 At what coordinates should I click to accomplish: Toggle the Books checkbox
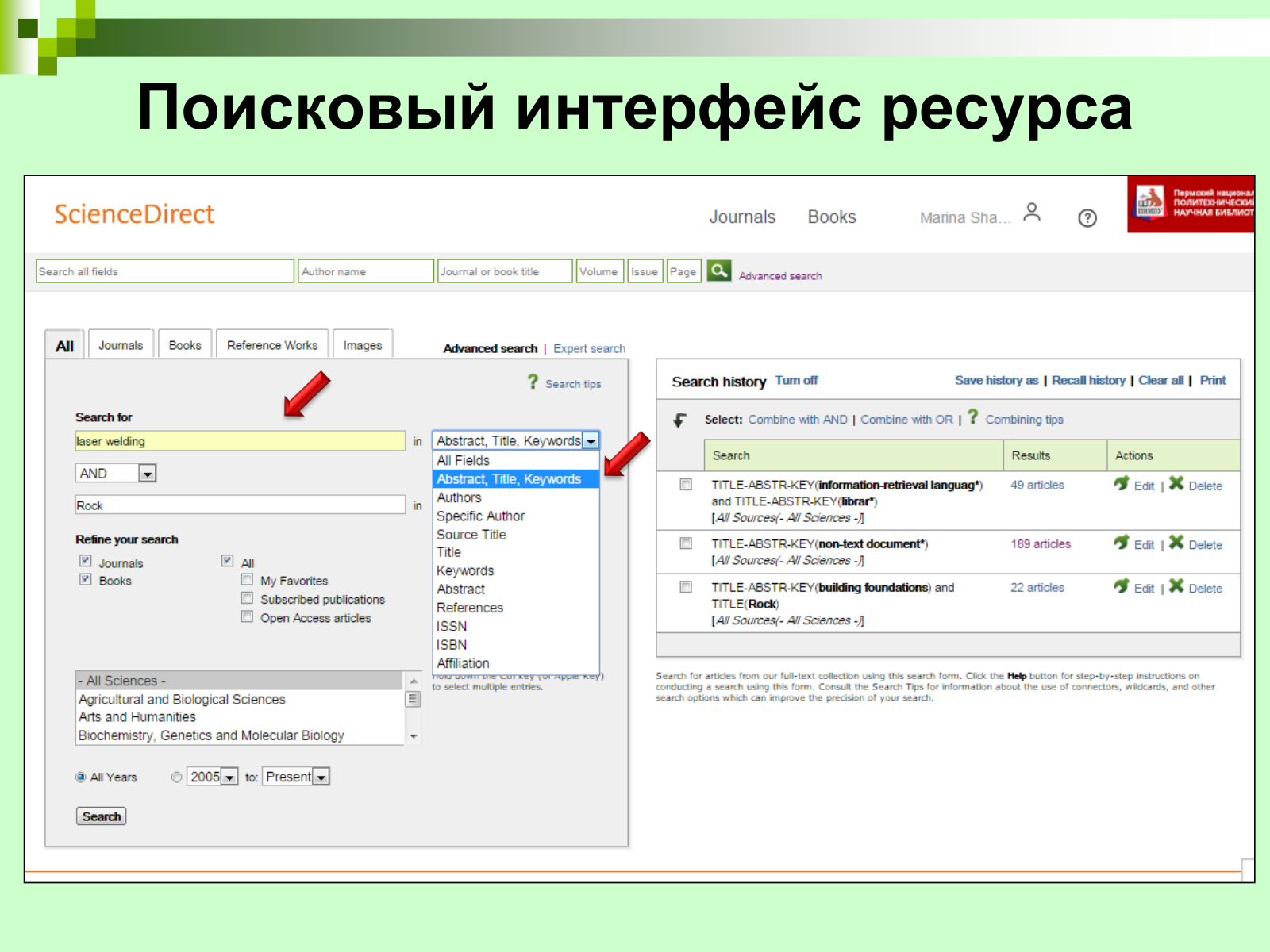(x=86, y=579)
